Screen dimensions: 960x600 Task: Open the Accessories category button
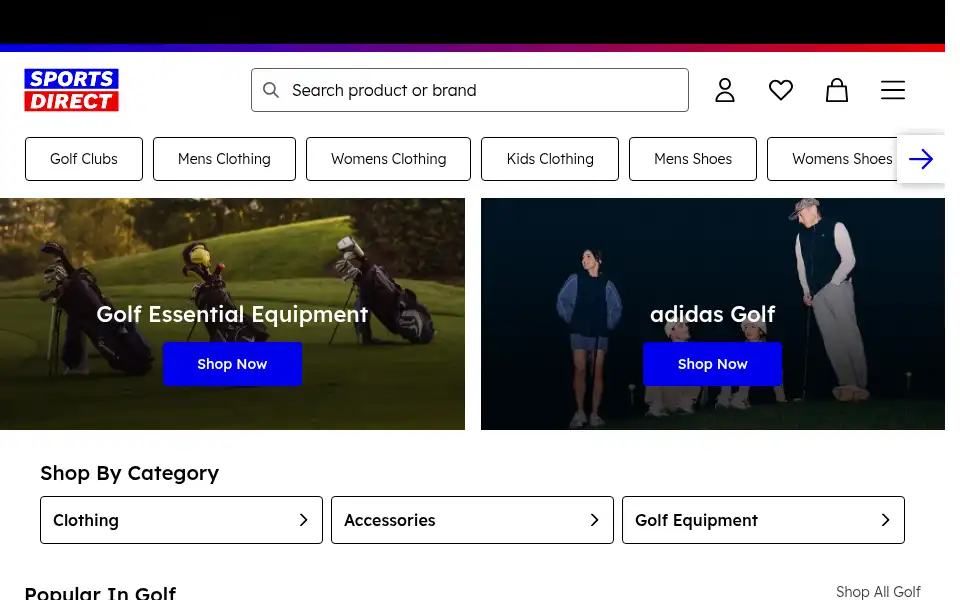tap(472, 520)
